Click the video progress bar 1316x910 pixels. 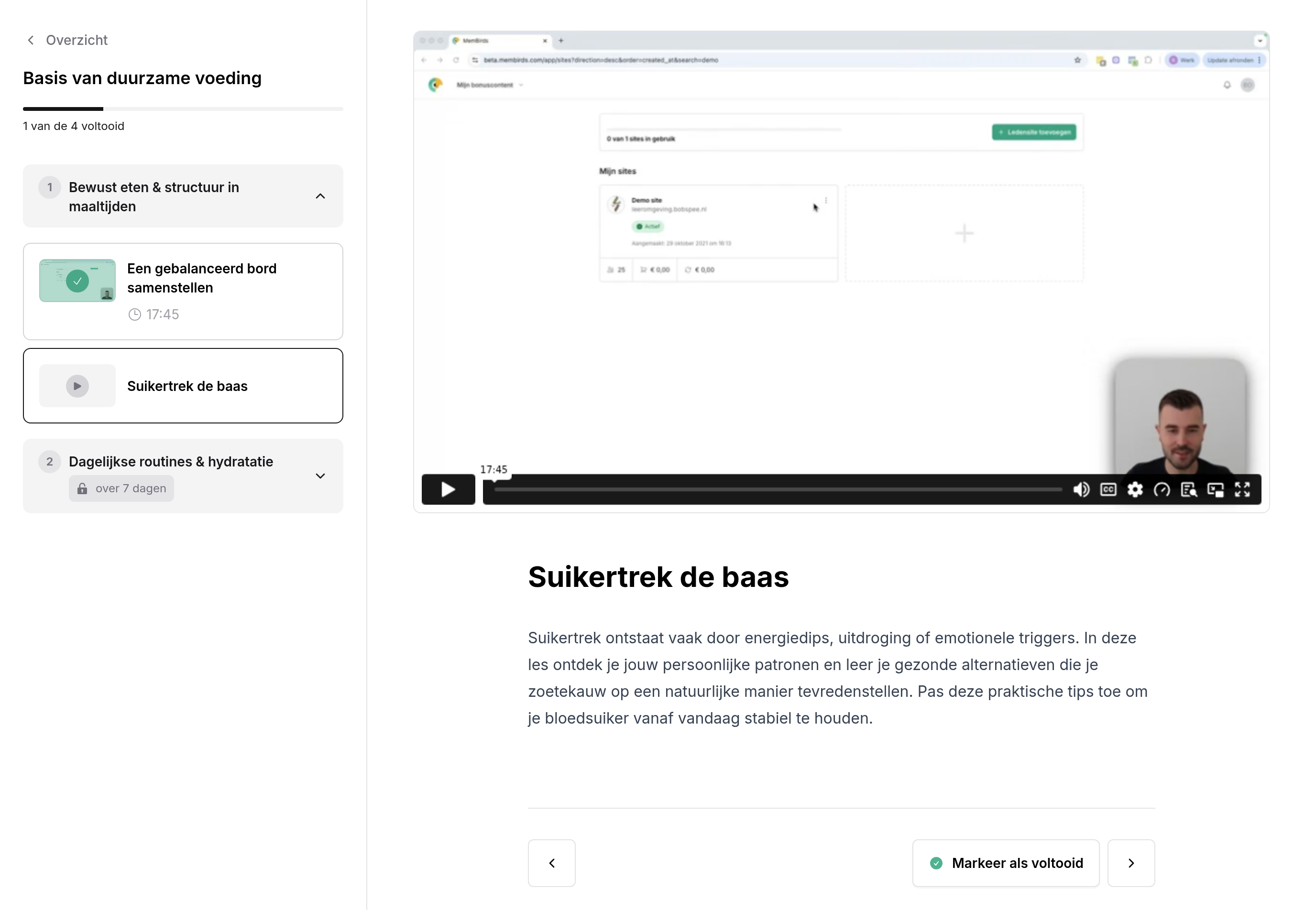coord(778,489)
